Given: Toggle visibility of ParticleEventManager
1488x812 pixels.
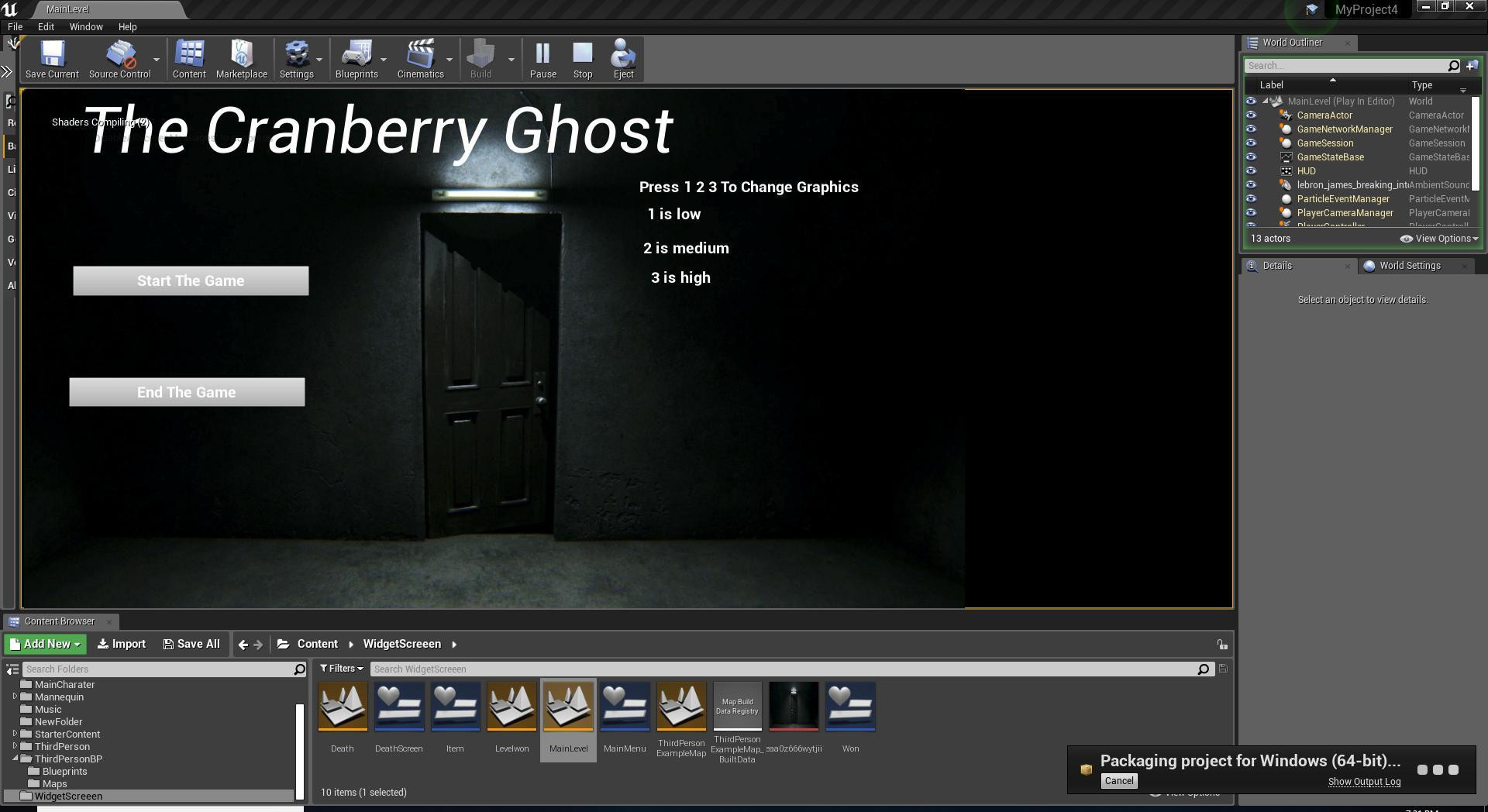Looking at the screenshot, I should coord(1251,199).
